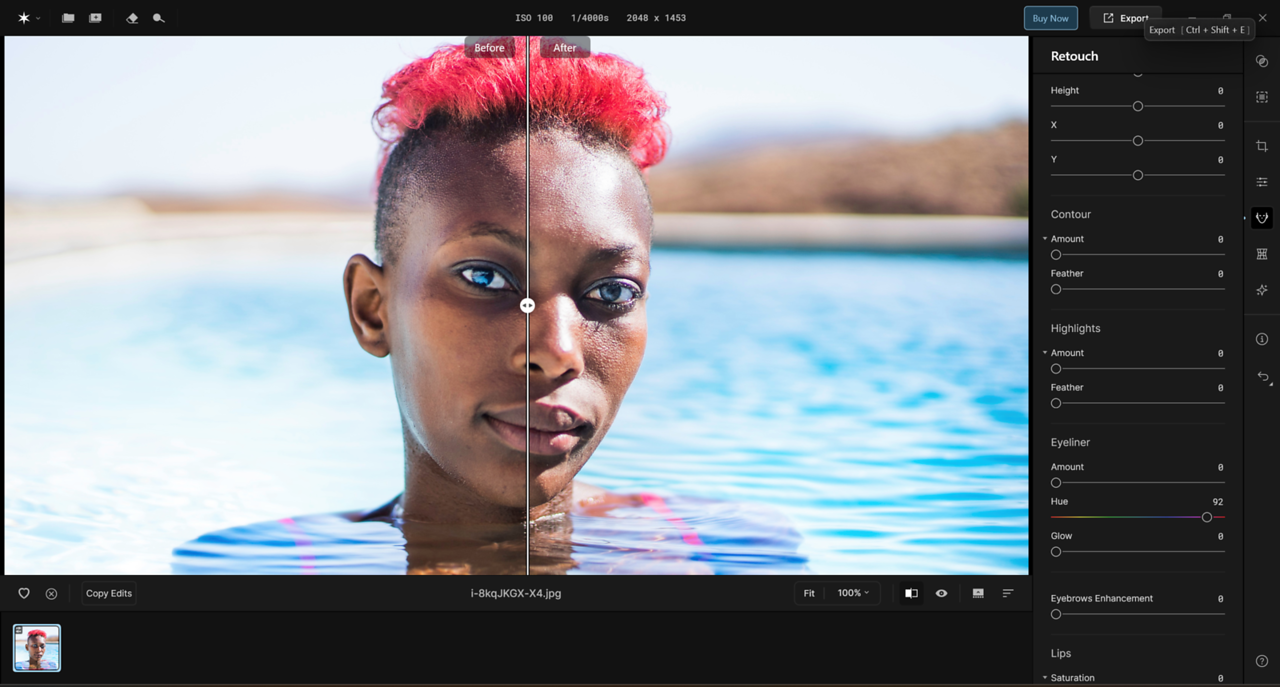Click the circled X reject icon
The height and width of the screenshot is (687, 1280).
point(51,593)
